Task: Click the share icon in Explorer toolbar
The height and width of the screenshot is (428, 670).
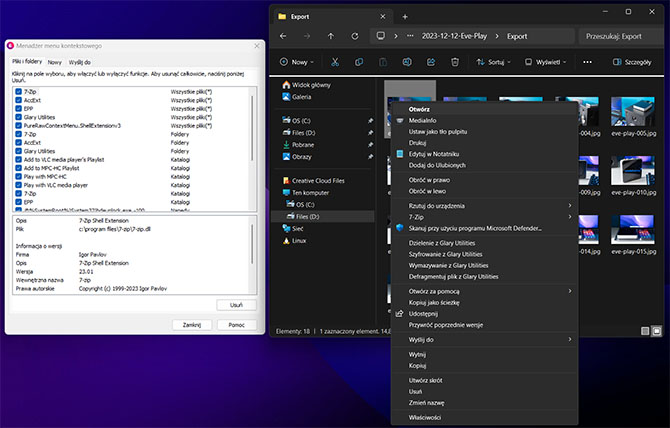Action: point(431,62)
